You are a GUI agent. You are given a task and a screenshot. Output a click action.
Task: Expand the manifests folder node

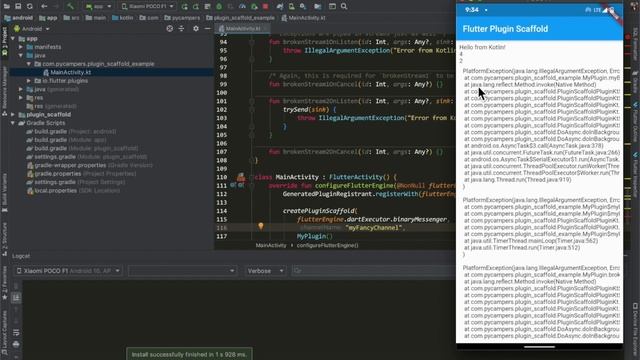click(21, 47)
